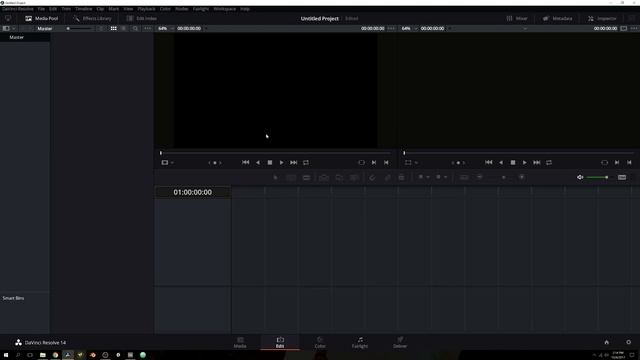Play timeline viewer in reverse

pos(501,162)
